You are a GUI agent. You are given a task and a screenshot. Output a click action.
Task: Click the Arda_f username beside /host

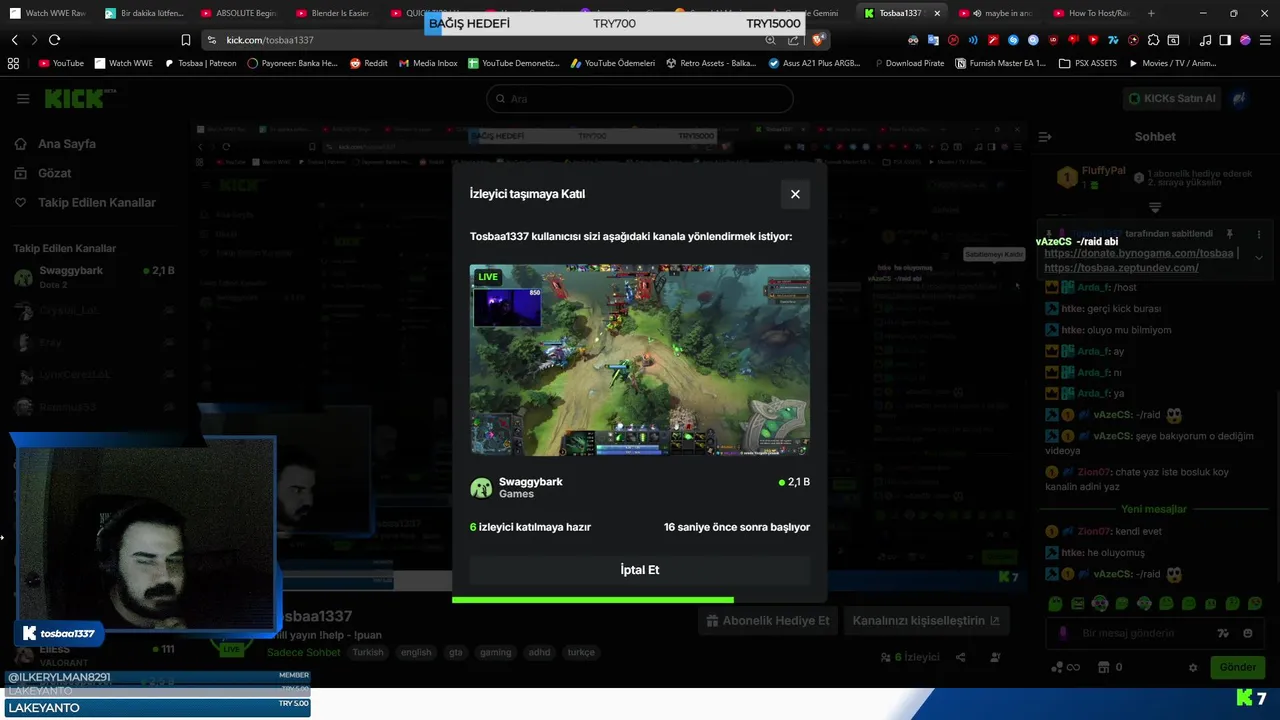[1093, 288]
